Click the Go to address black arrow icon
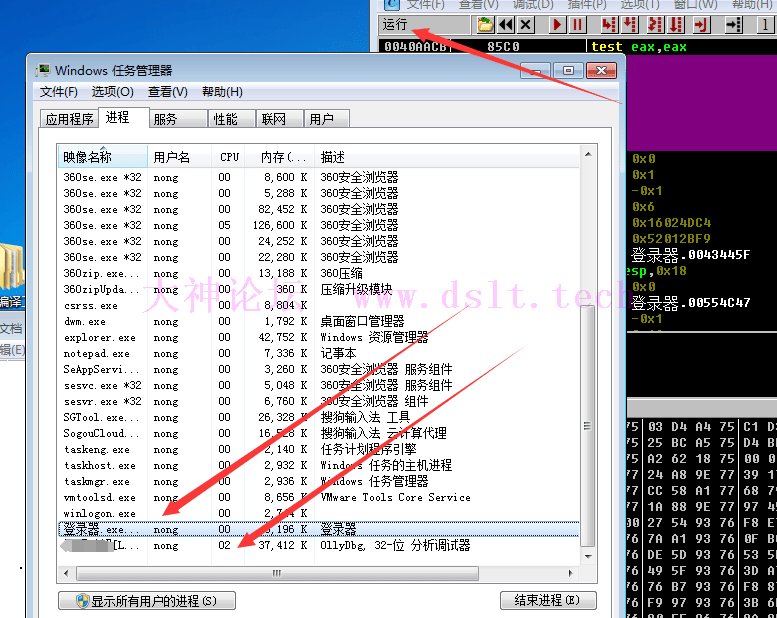The image size is (777, 618). 733,24
